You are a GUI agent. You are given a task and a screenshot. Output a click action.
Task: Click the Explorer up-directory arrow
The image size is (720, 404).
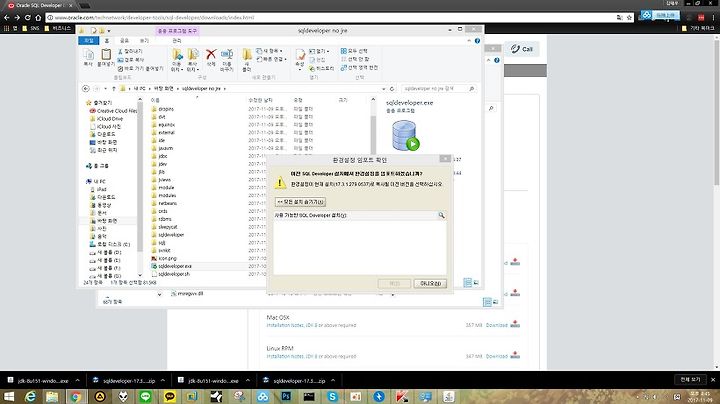(114, 89)
